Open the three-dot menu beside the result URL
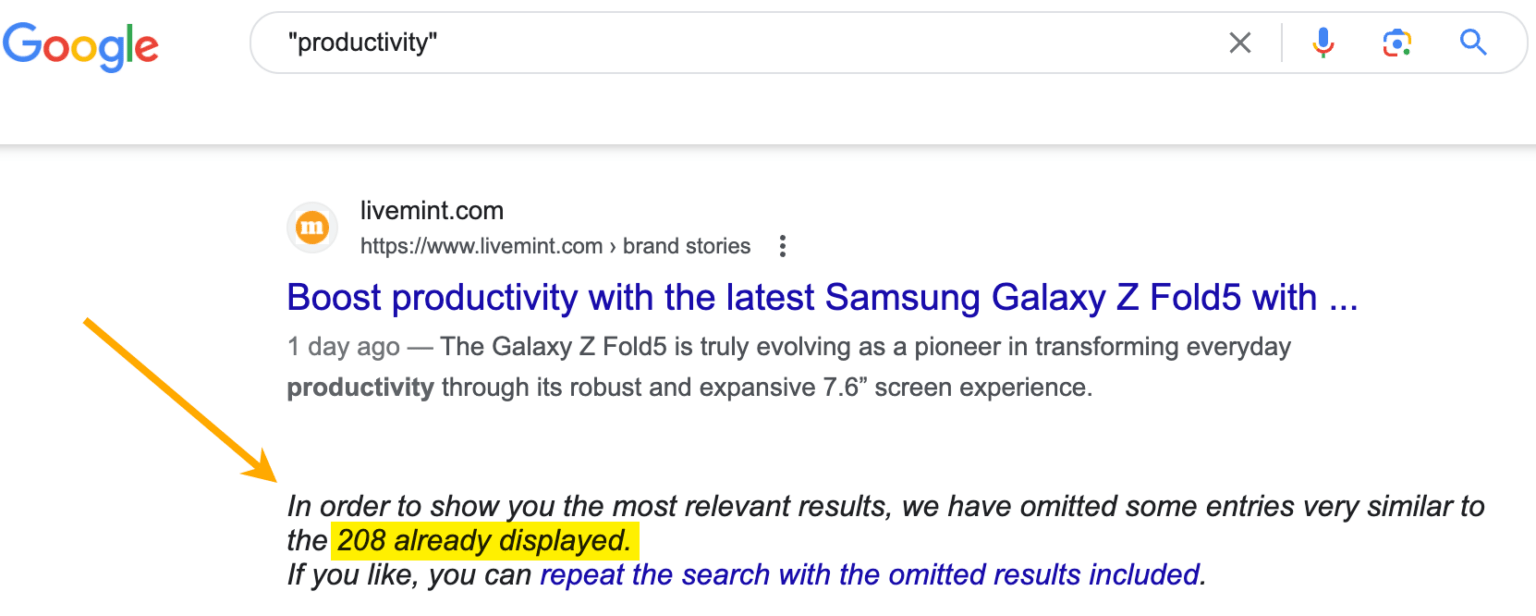 pyautogui.click(x=782, y=245)
